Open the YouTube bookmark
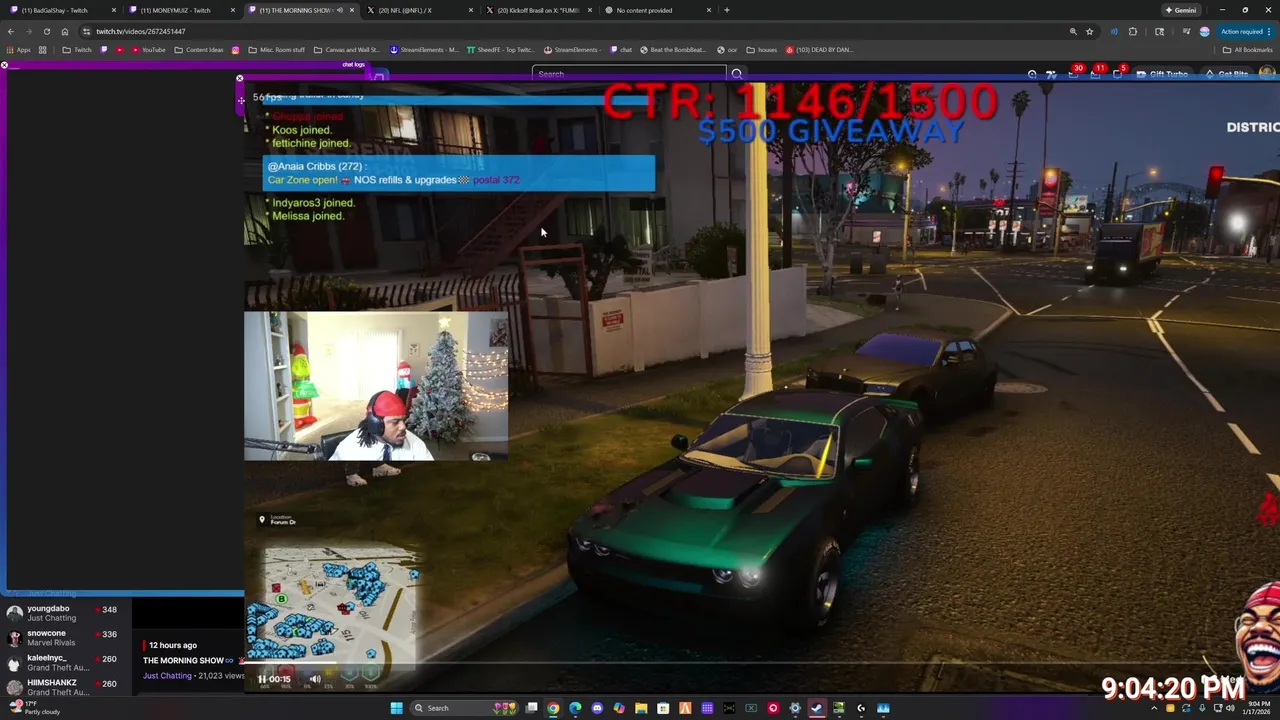1280x720 pixels. (148, 49)
